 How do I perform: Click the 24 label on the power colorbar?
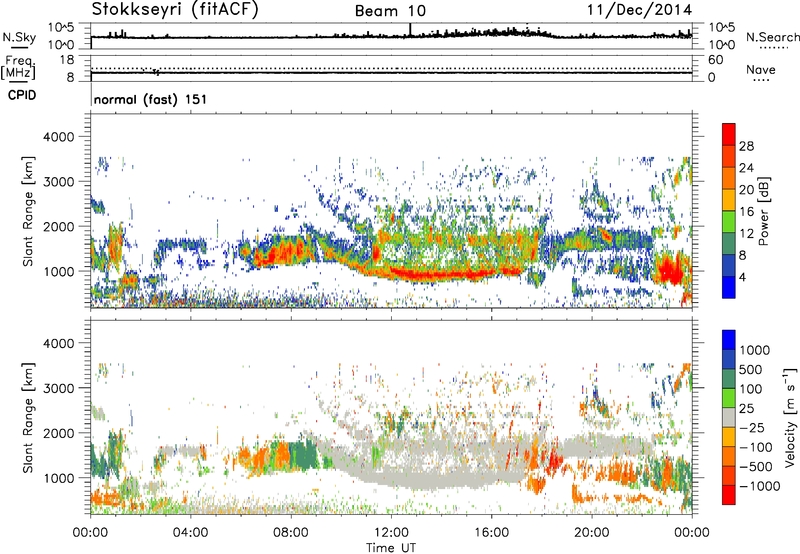pyautogui.click(x=746, y=168)
